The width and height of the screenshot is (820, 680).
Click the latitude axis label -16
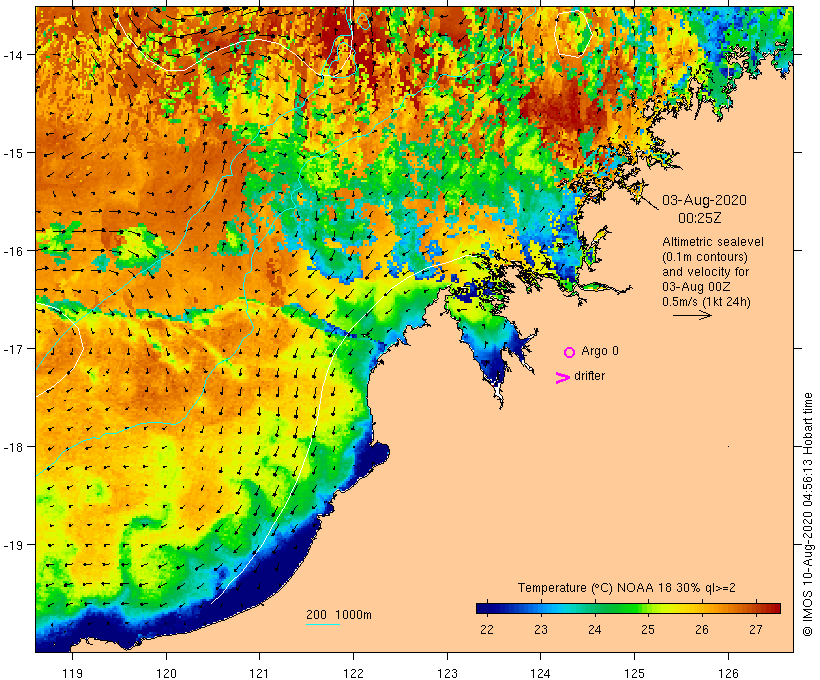12,251
